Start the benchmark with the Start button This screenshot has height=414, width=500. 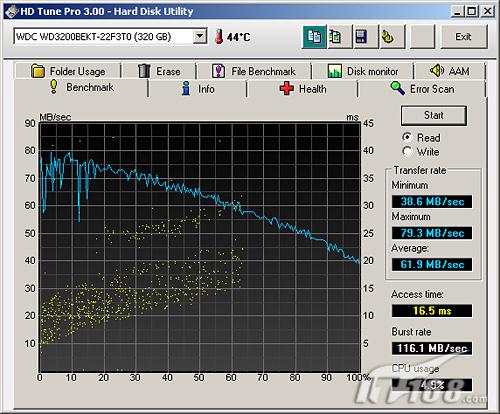point(434,115)
